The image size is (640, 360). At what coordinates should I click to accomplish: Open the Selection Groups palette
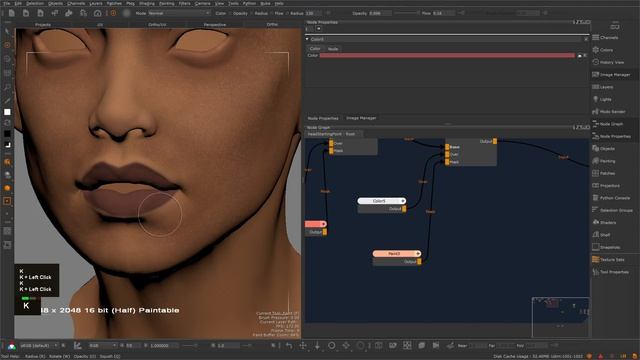612,210
